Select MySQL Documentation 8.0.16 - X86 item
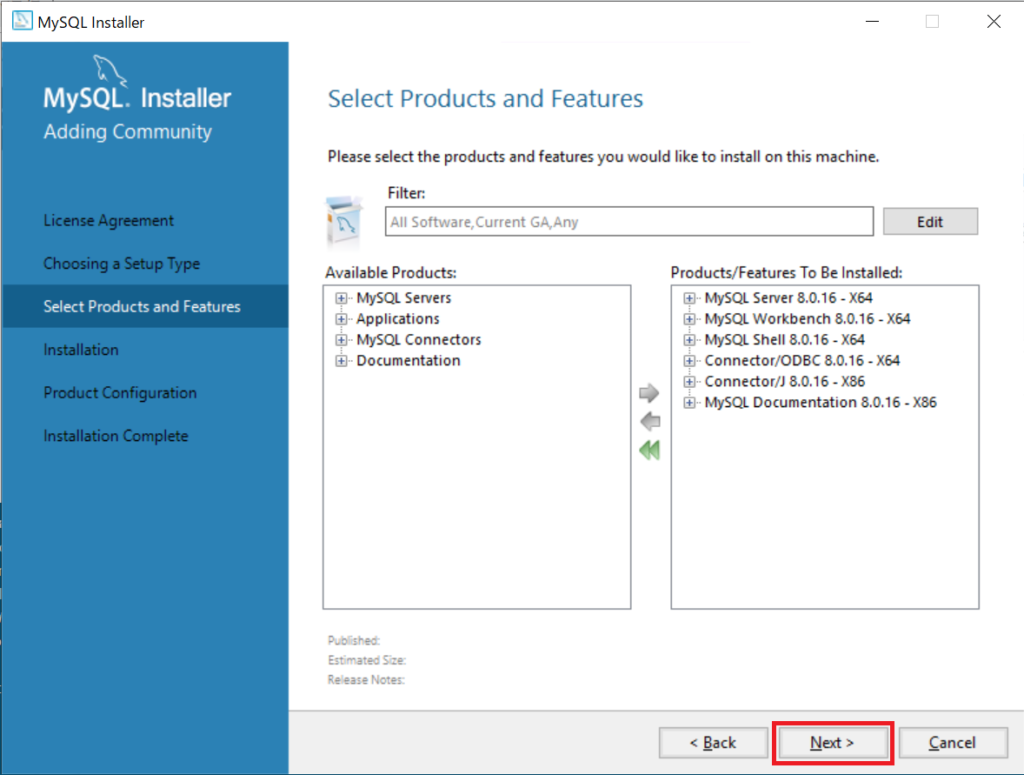 820,403
